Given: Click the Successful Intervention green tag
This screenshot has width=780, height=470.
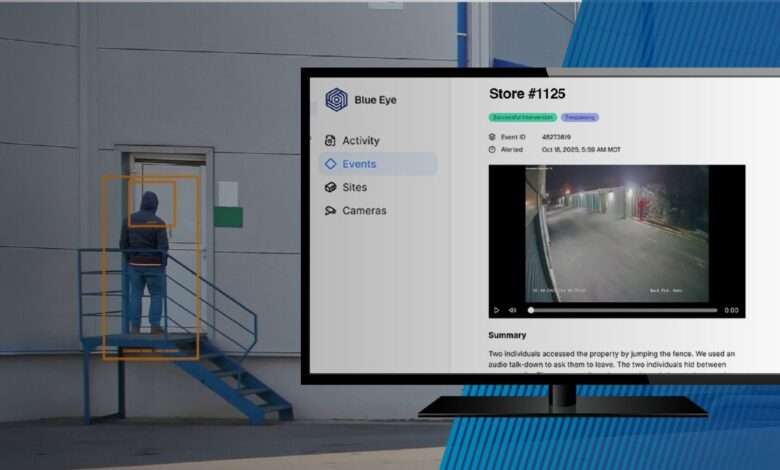Looking at the screenshot, I should (x=521, y=118).
